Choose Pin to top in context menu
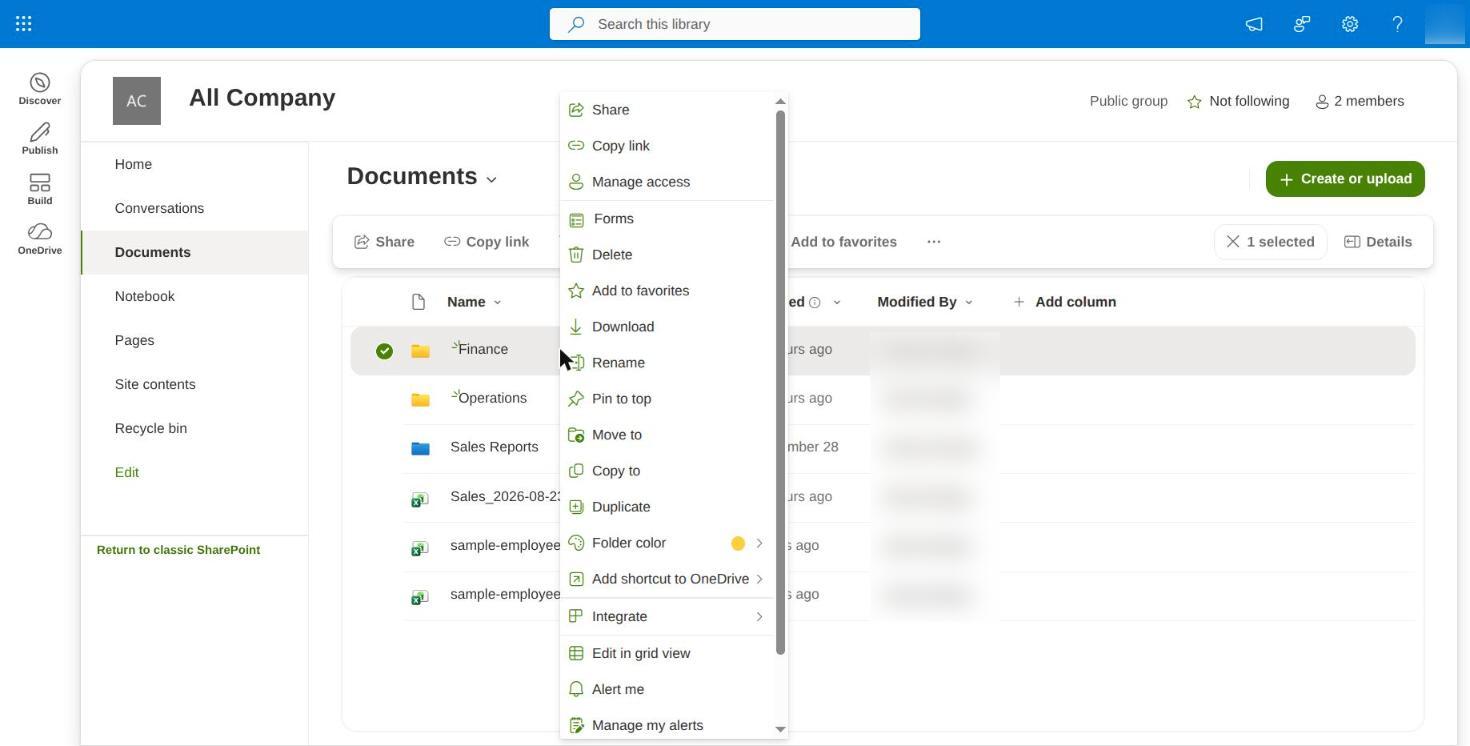The width and height of the screenshot is (1470, 746). tap(669, 399)
